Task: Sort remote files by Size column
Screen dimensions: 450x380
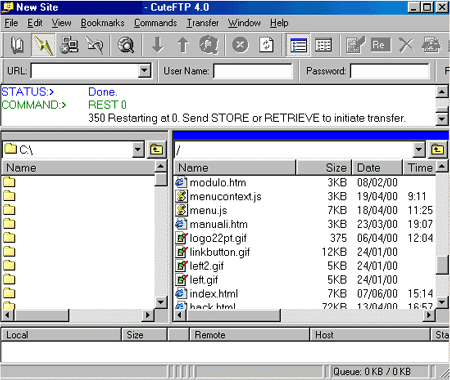Action: 324,168
